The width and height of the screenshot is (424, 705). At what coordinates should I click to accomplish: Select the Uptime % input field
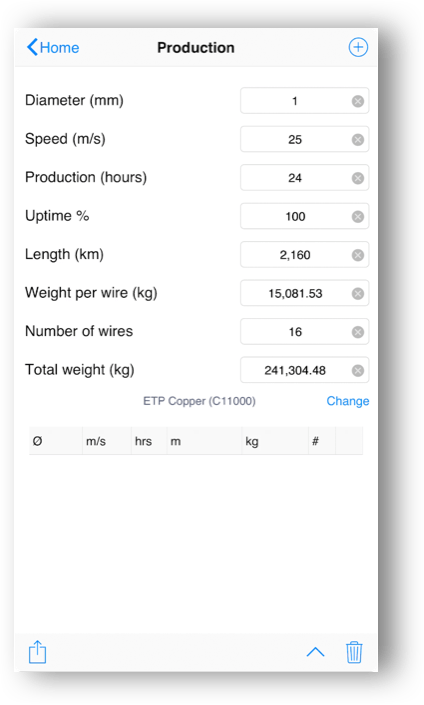[x=304, y=216]
